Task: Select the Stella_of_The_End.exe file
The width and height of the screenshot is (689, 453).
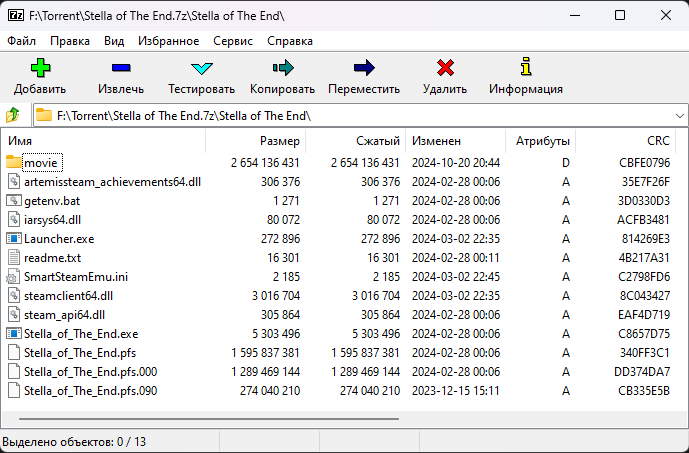Action: [80, 334]
